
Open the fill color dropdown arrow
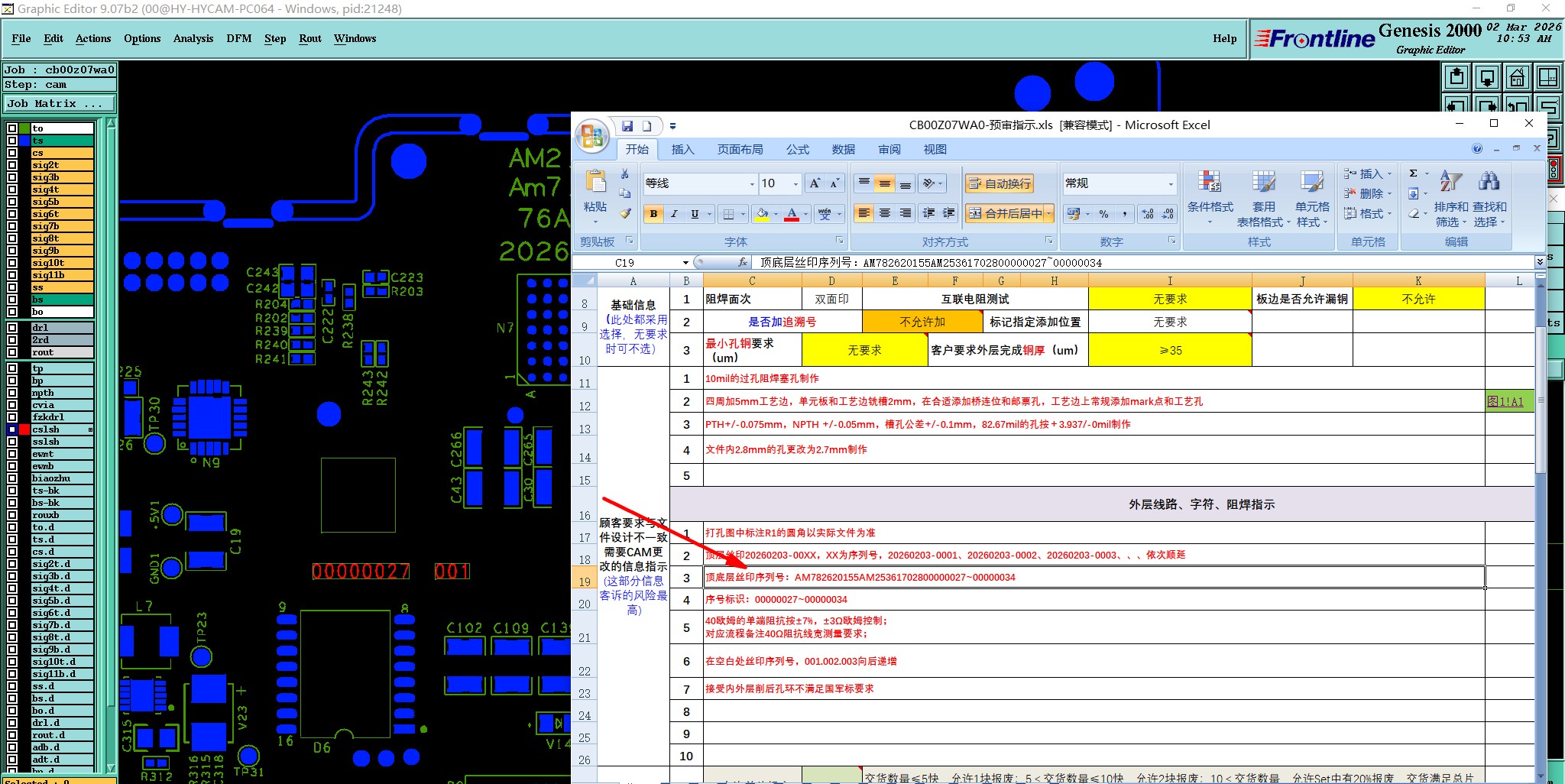776,214
